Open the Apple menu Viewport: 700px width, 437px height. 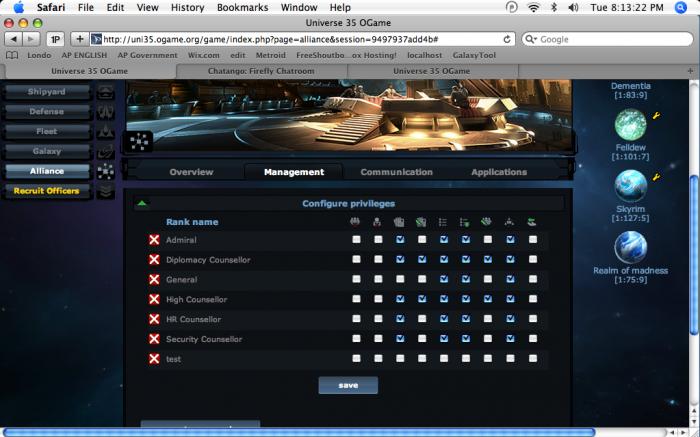pos(18,8)
